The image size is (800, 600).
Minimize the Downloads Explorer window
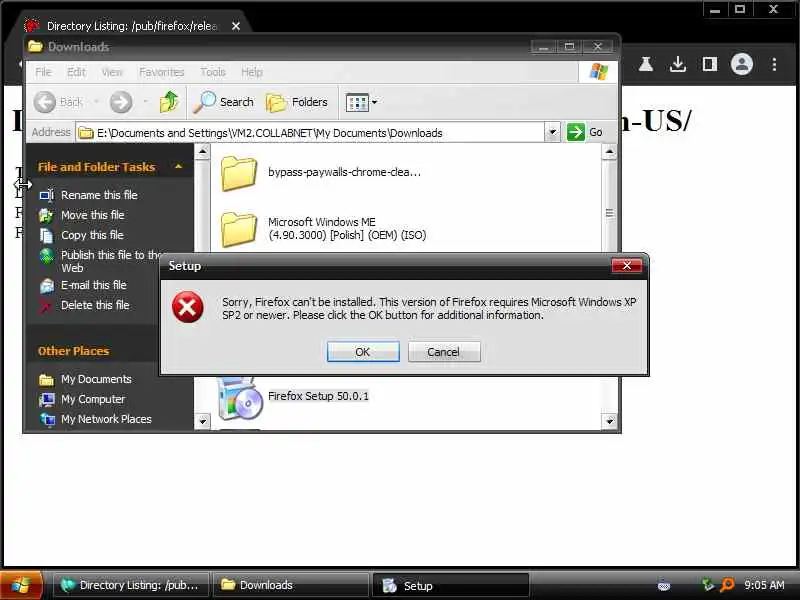543,47
